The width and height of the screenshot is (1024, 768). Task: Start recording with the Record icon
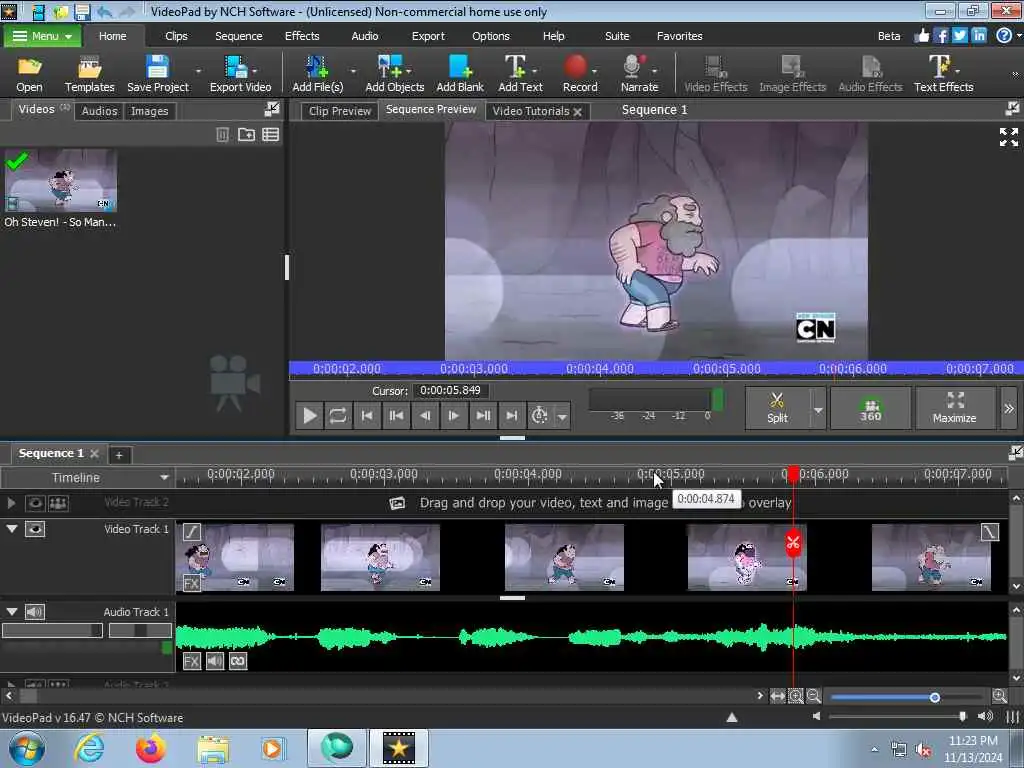pyautogui.click(x=579, y=73)
